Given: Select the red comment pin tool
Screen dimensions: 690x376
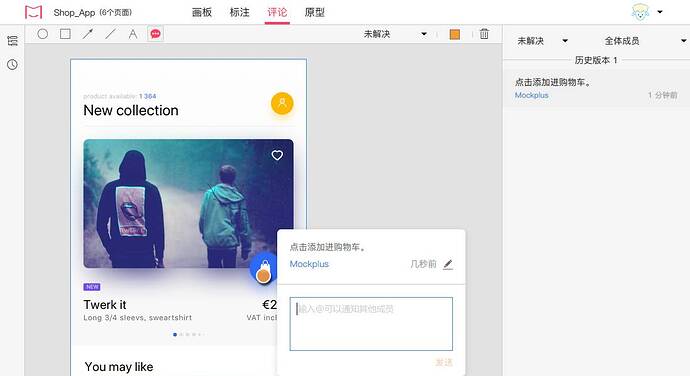Looking at the screenshot, I should (x=155, y=34).
